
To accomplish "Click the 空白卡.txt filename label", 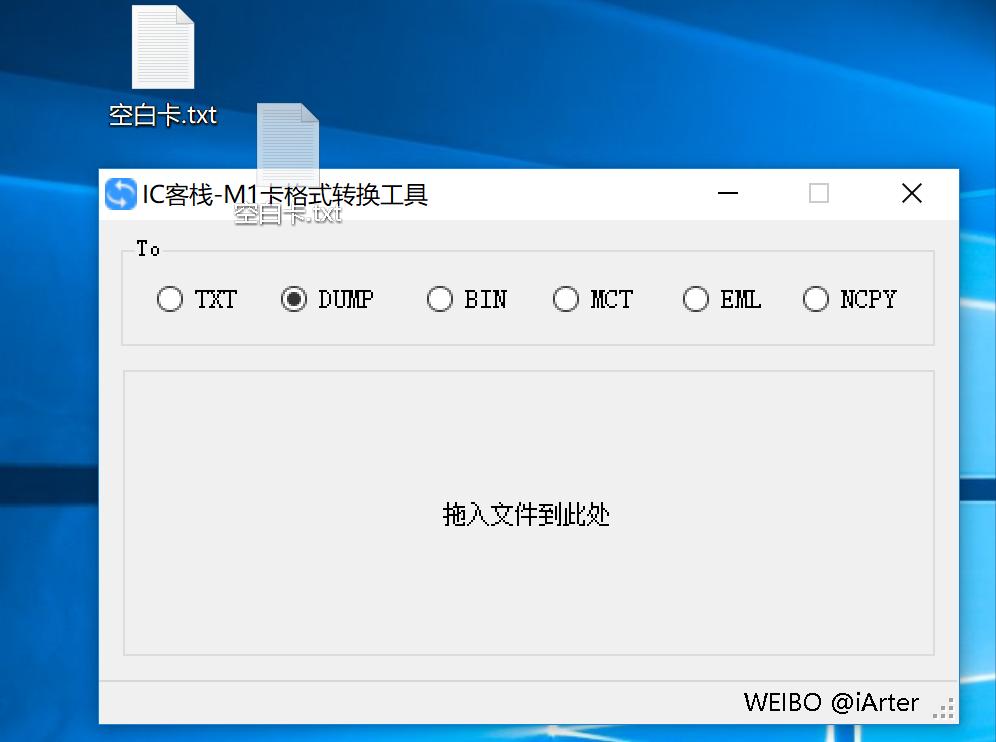I will [162, 115].
